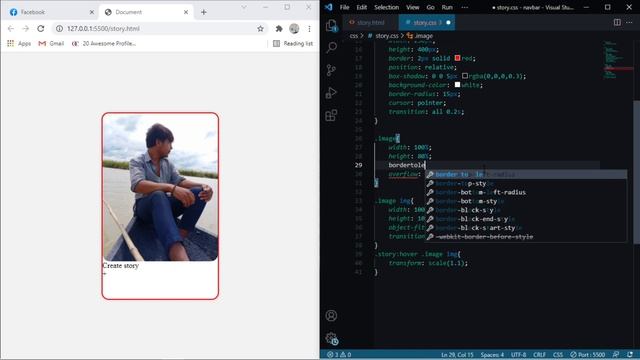Change end of line via CRLF
The image size is (640, 360).
[539, 355]
